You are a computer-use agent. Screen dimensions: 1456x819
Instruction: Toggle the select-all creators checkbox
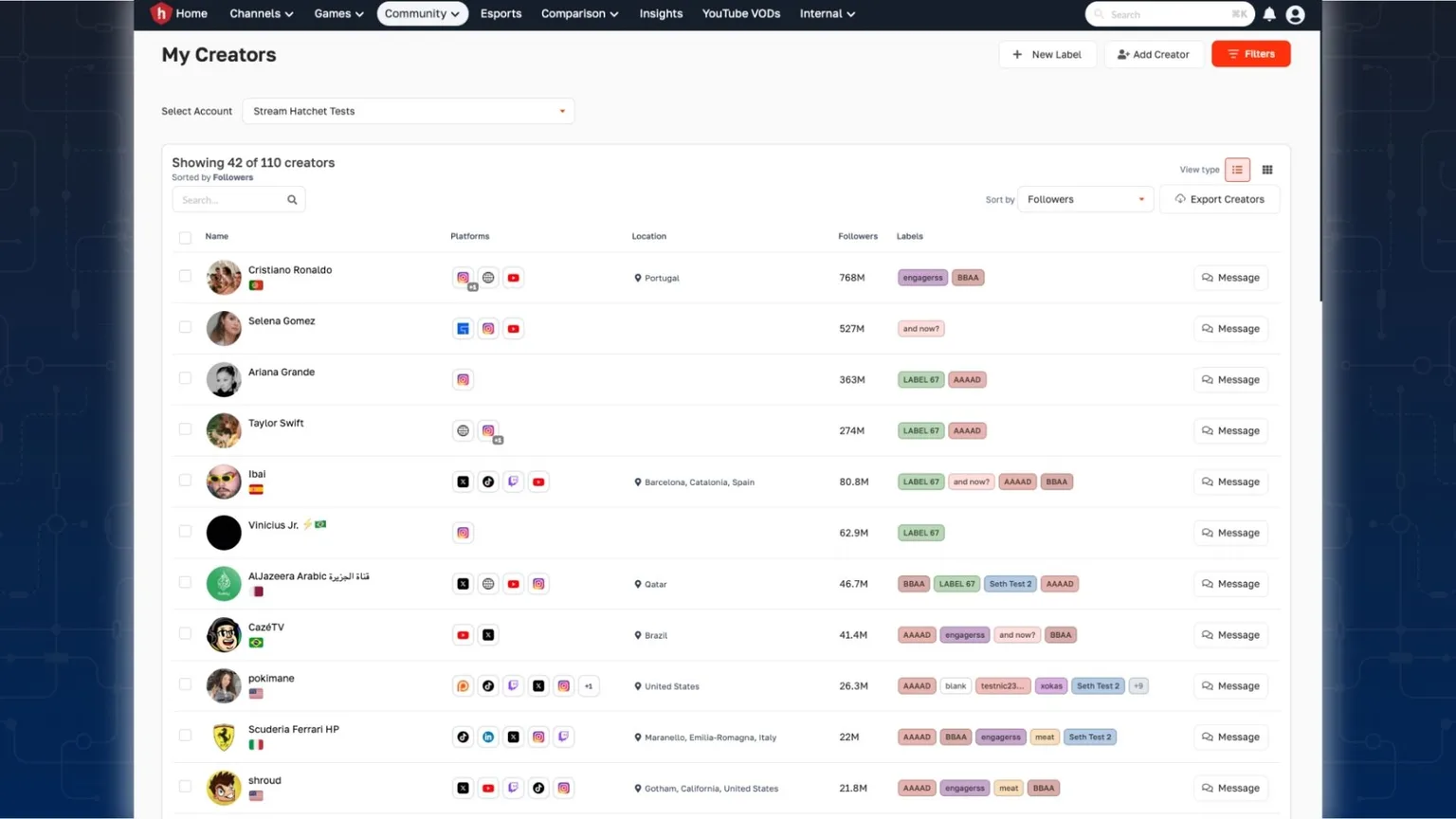coord(185,238)
